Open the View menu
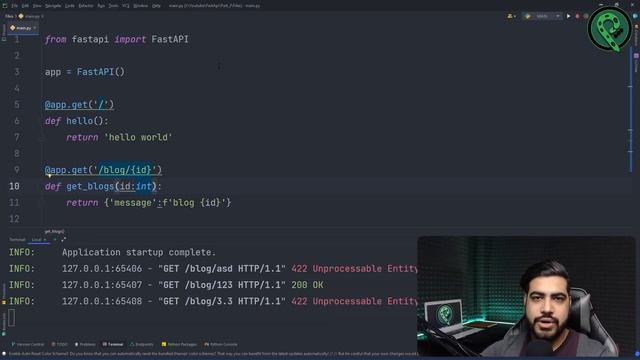The image size is (640, 360). coord(37,6)
